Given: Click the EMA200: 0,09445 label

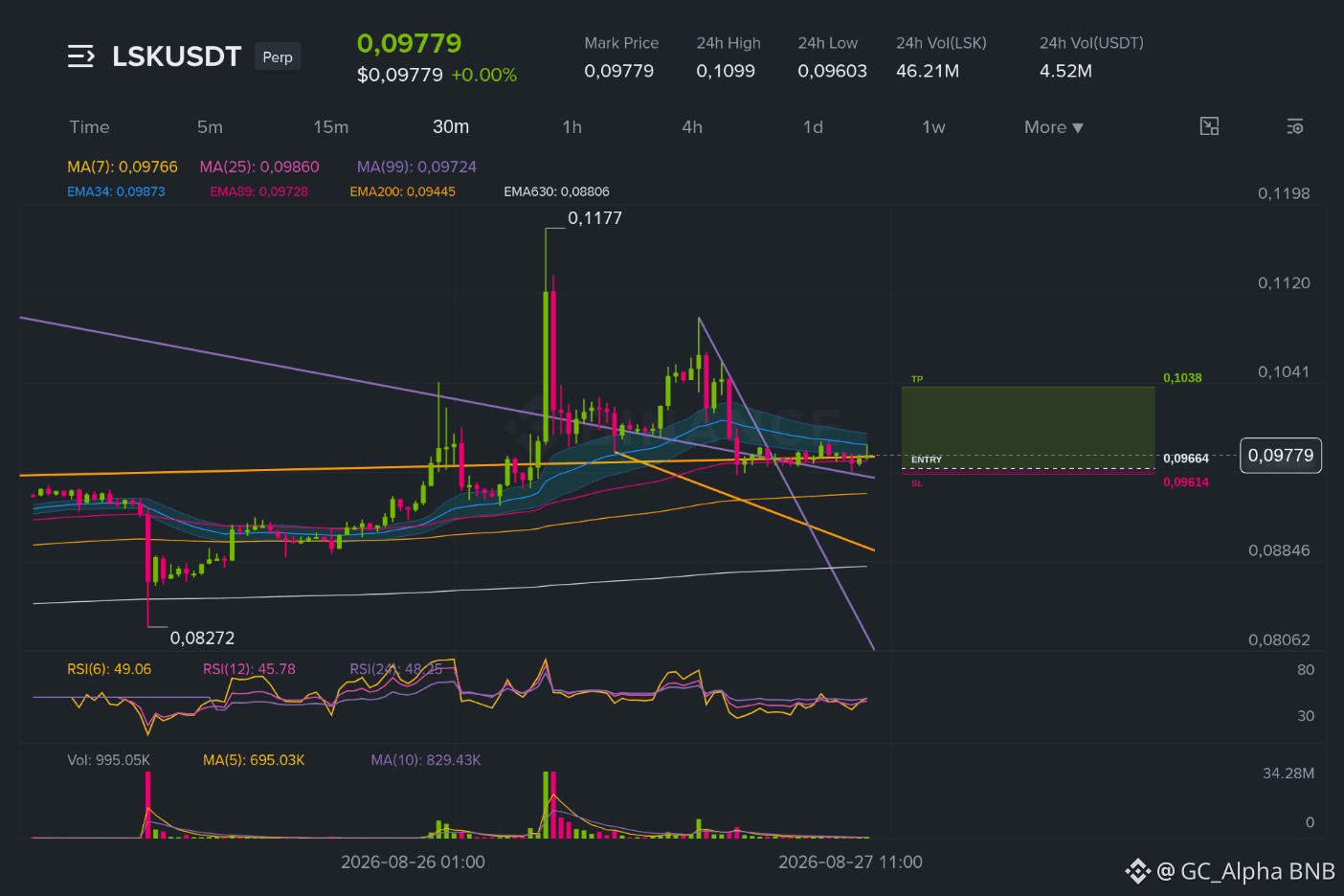Looking at the screenshot, I should point(402,191).
